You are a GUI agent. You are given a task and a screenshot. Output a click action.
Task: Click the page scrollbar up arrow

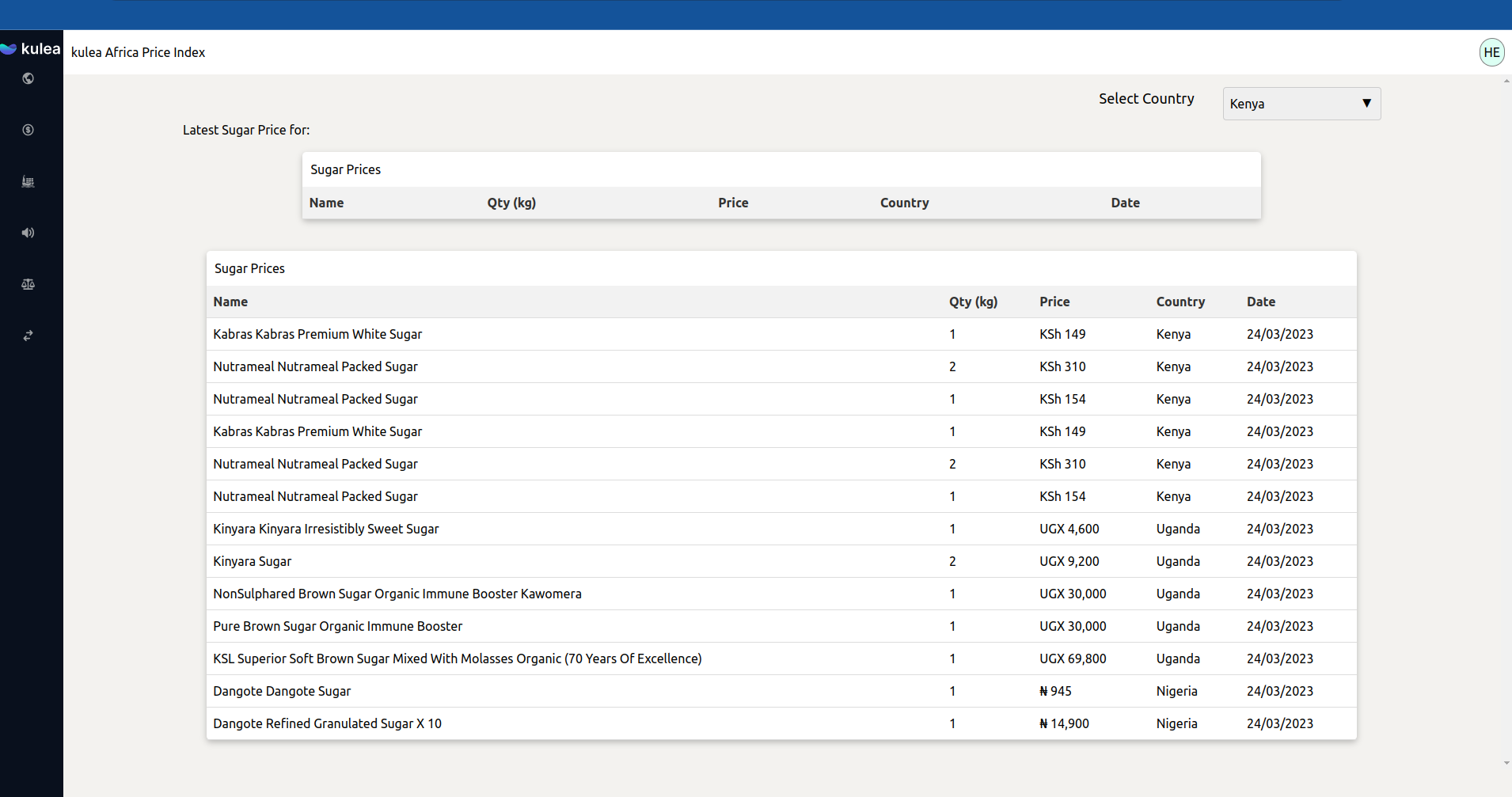point(1506,81)
